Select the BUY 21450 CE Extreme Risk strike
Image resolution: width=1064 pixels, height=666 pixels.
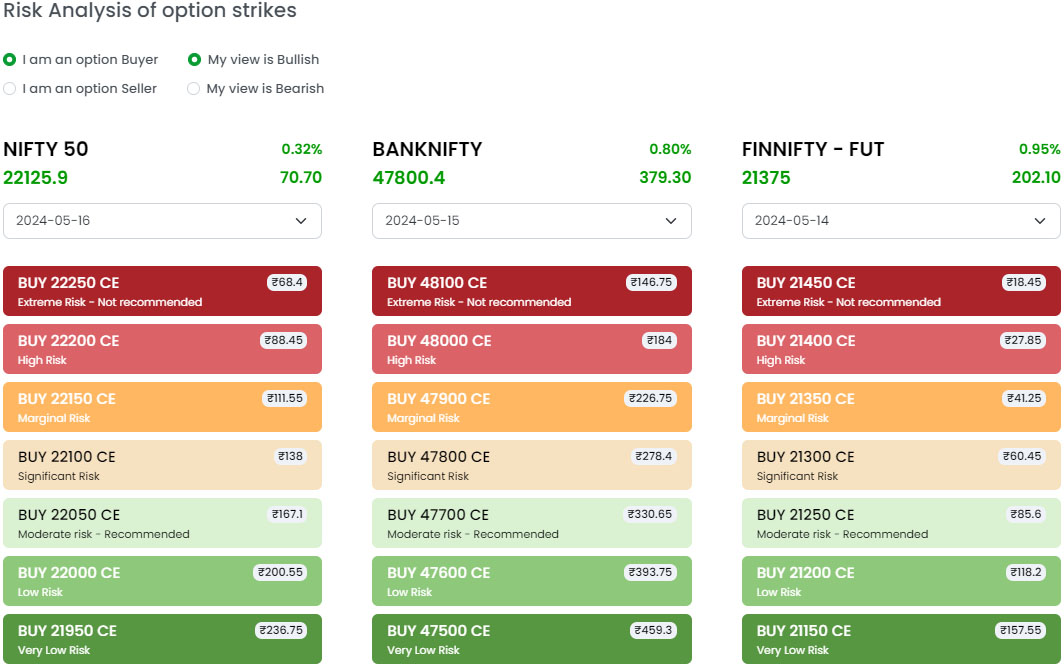[900, 290]
